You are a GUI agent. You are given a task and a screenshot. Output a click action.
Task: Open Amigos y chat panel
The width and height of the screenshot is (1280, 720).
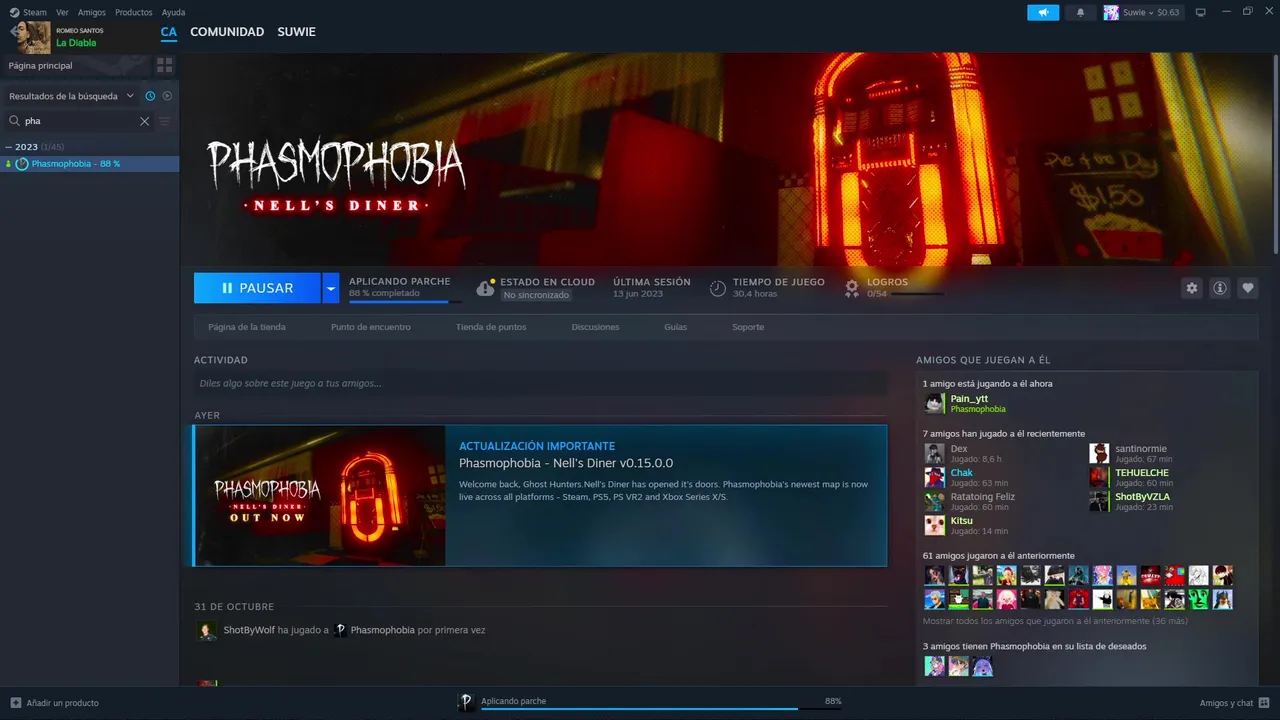click(x=1234, y=703)
